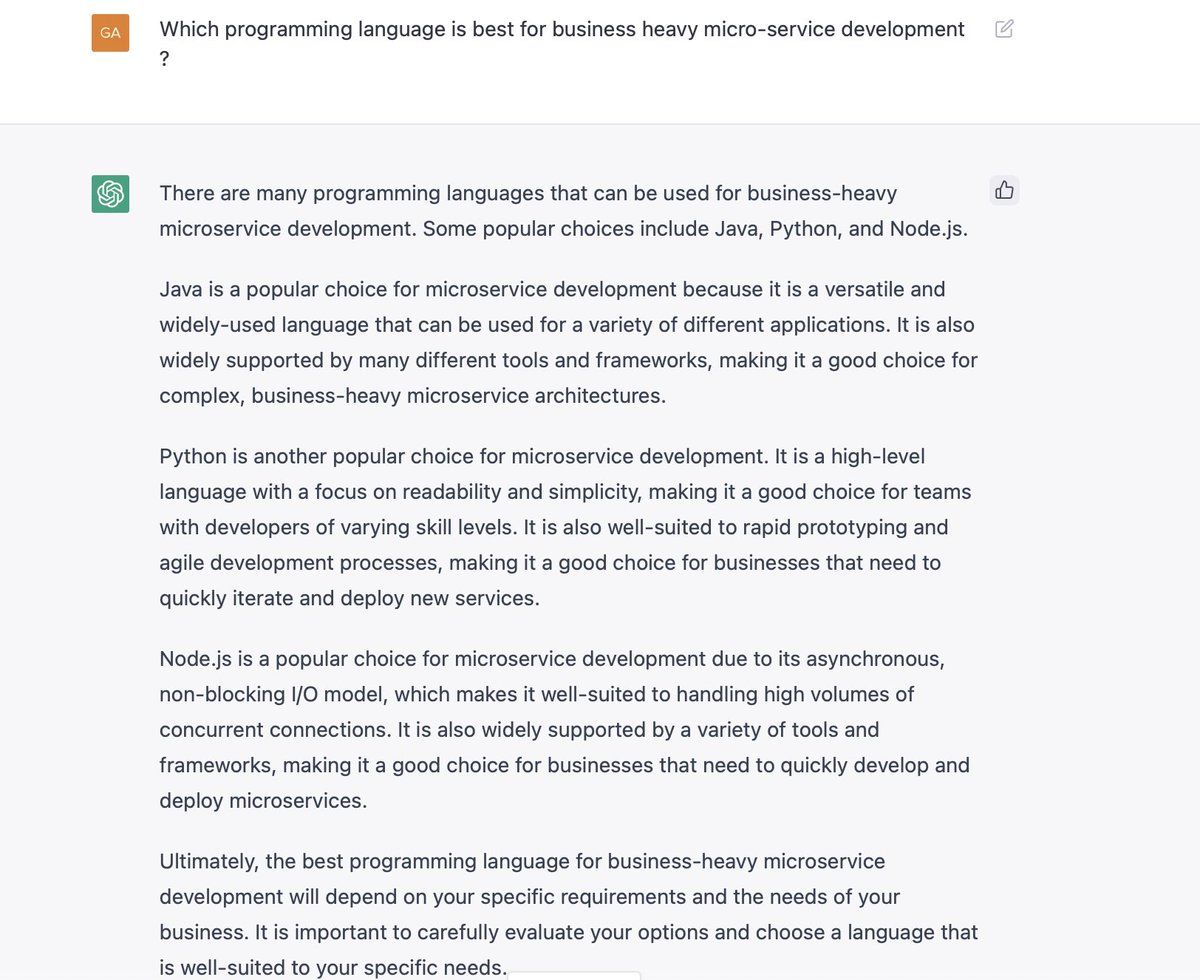Image resolution: width=1200 pixels, height=980 pixels.
Task: Click the words "deploy microservices." ending Node.js paragraph
Action: (263, 801)
